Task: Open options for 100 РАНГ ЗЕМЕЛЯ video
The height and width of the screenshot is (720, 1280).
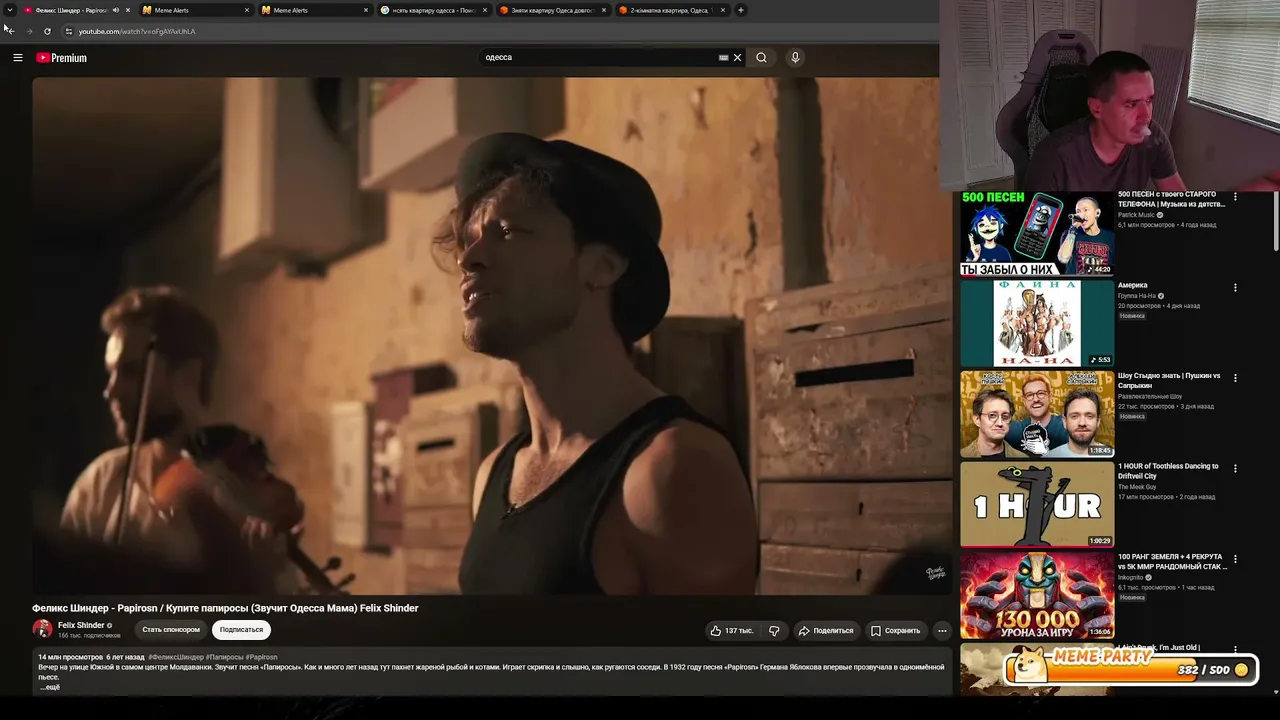Action: pyautogui.click(x=1235, y=559)
